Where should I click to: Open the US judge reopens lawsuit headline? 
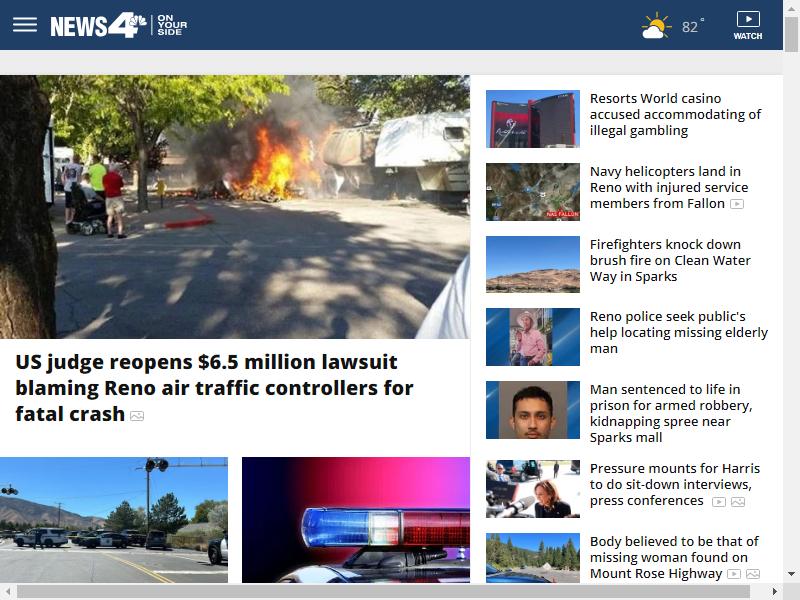[214, 388]
